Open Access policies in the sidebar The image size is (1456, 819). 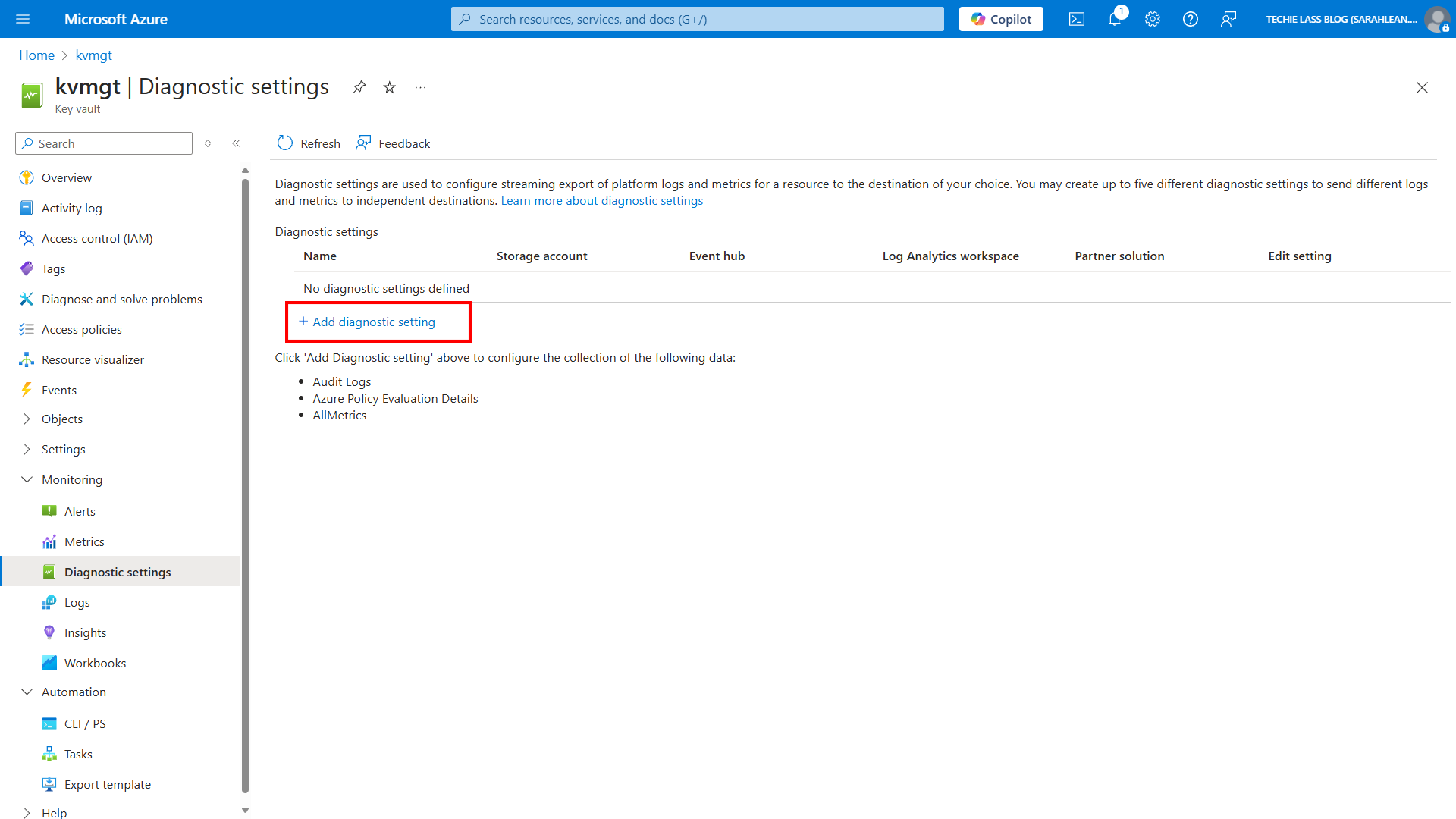(81, 329)
